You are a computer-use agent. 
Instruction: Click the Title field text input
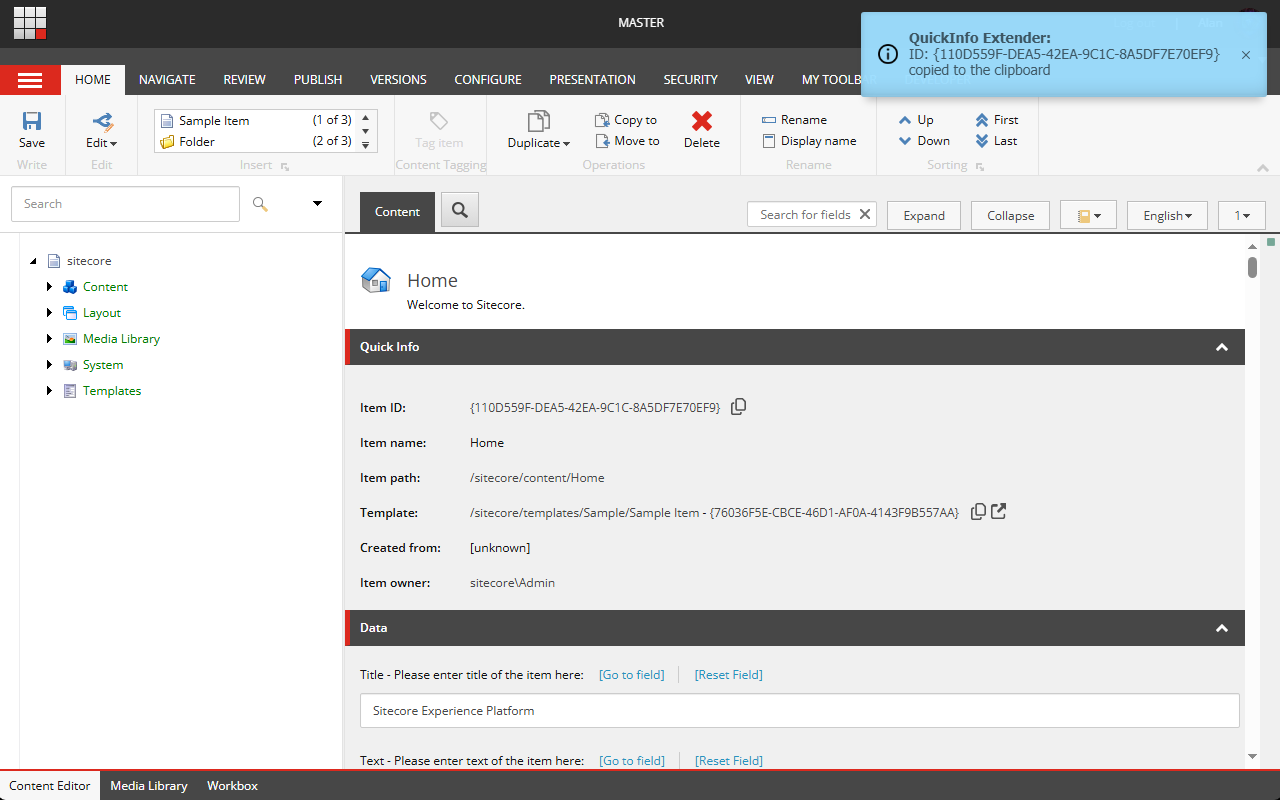pyautogui.click(x=799, y=711)
